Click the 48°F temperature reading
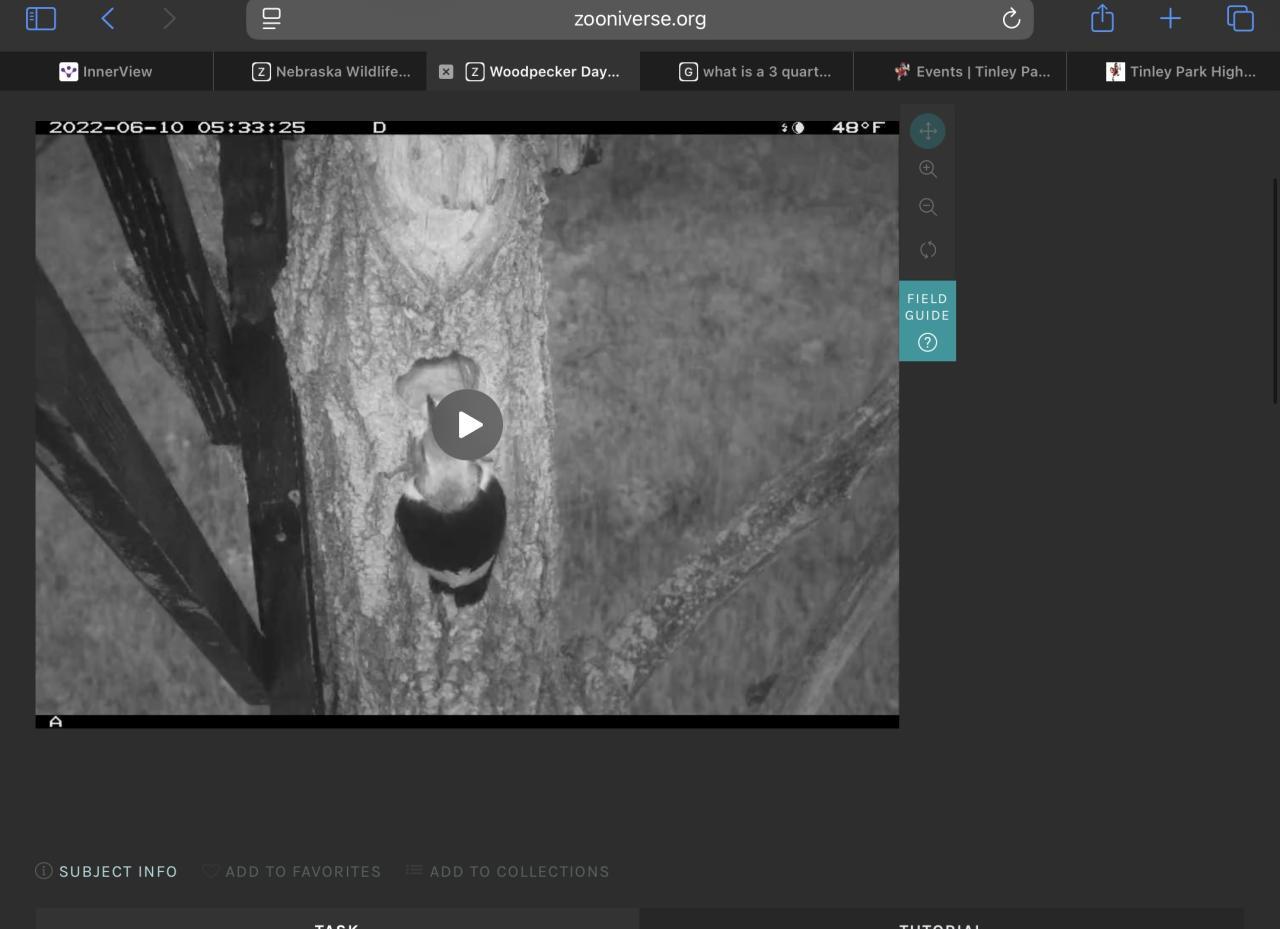 [x=858, y=127]
